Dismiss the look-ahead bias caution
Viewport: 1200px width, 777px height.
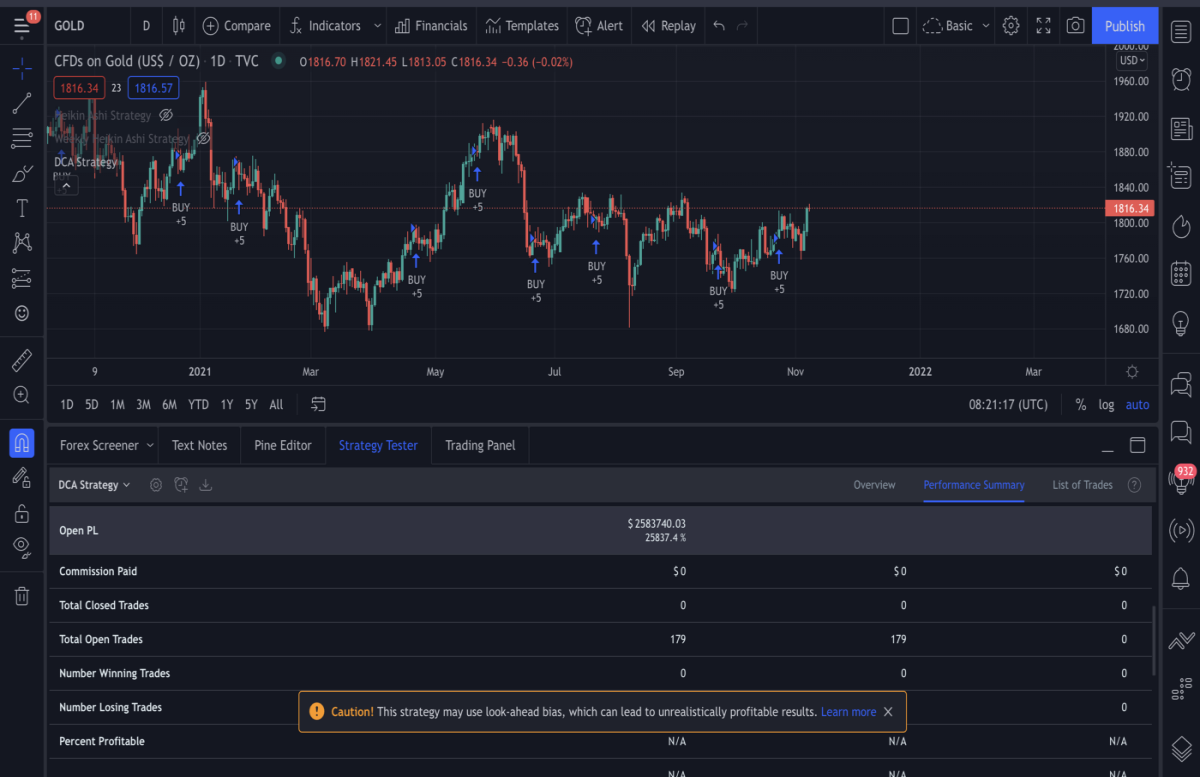pos(888,712)
